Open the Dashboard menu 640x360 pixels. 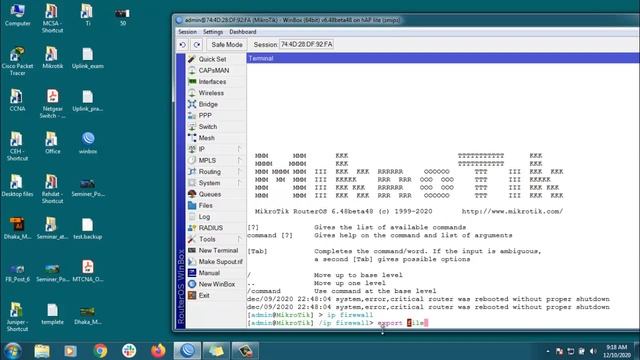pyautogui.click(x=243, y=32)
